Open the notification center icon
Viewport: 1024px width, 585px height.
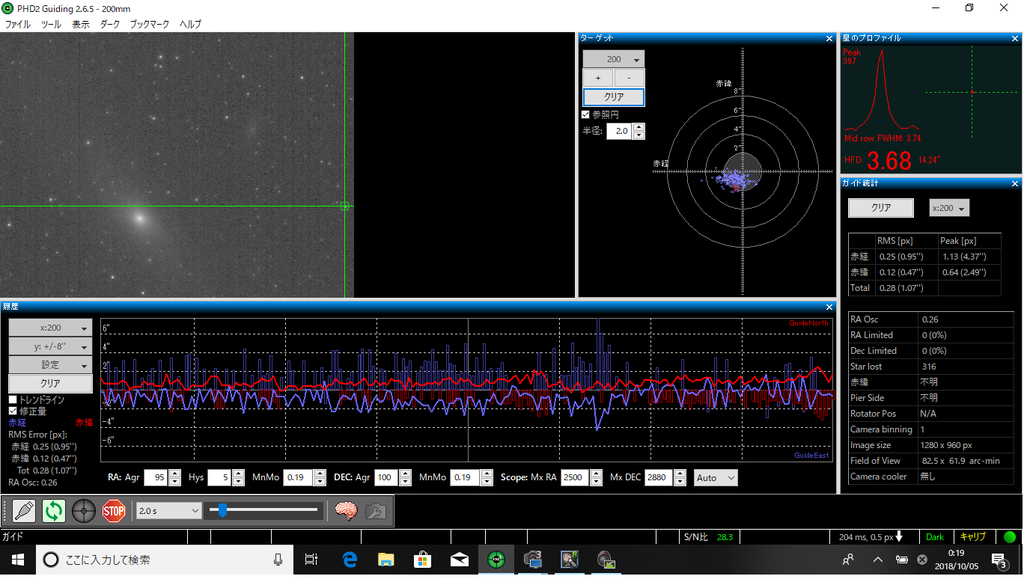pyautogui.click(x=999, y=560)
